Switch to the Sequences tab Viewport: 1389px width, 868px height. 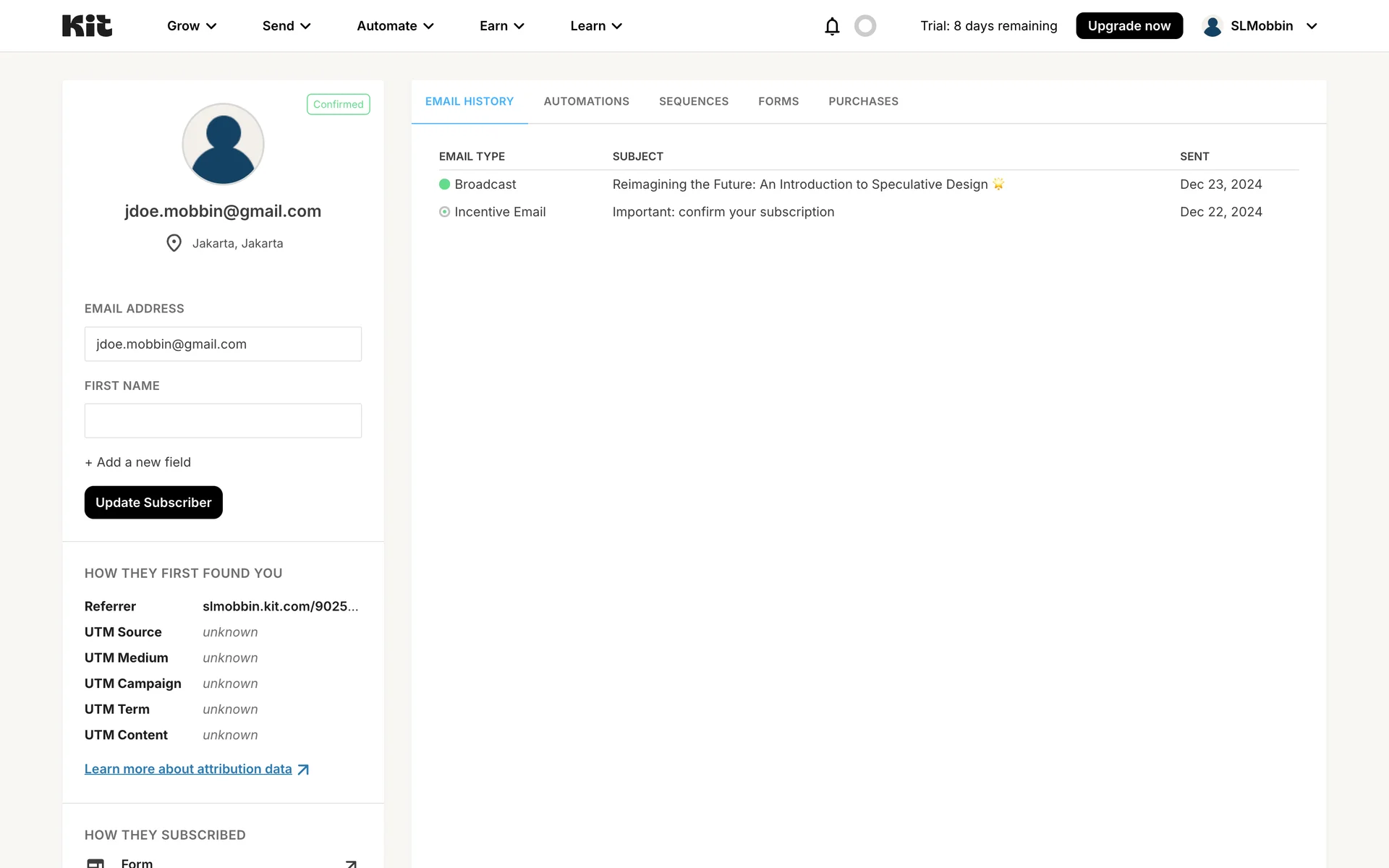693,101
